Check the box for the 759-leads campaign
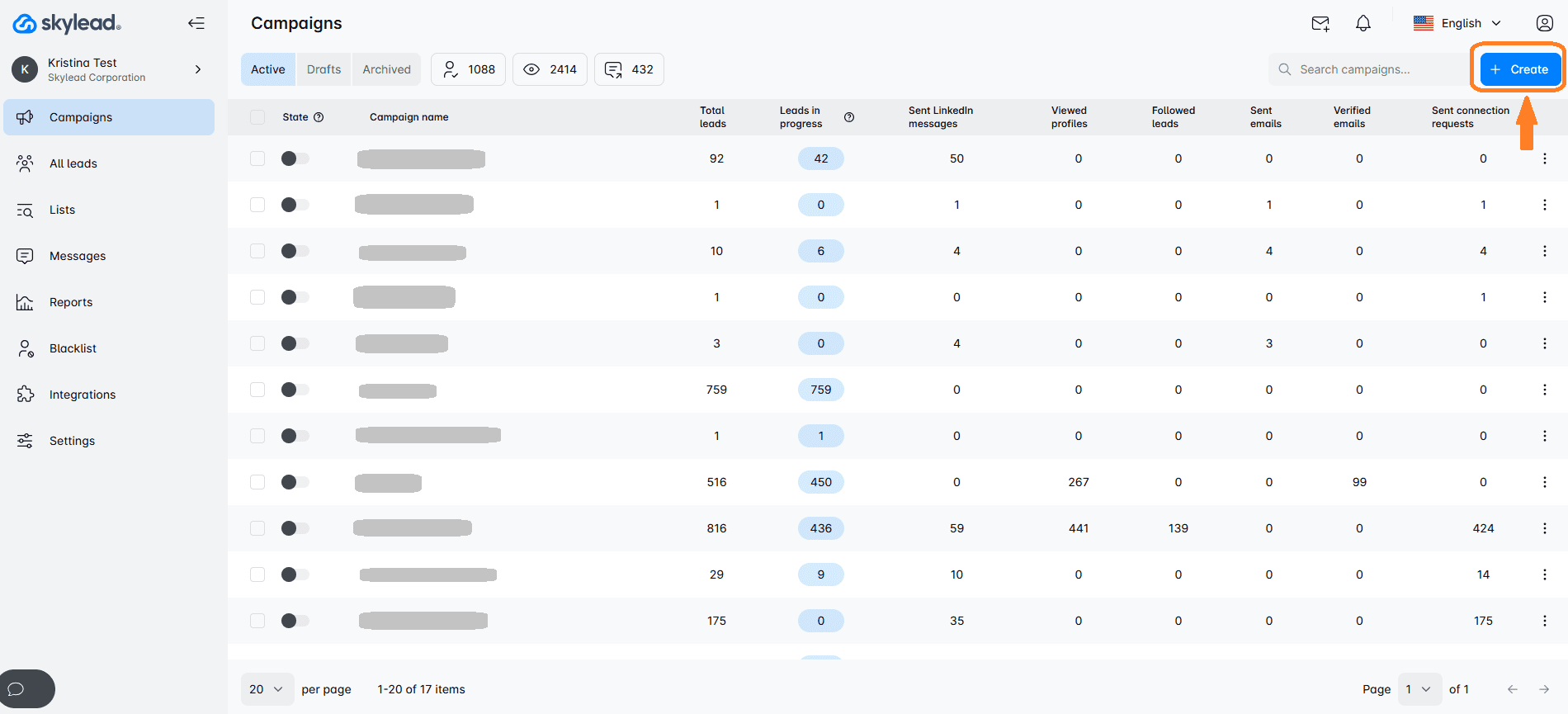The width and height of the screenshot is (1568, 714). pyautogui.click(x=257, y=390)
